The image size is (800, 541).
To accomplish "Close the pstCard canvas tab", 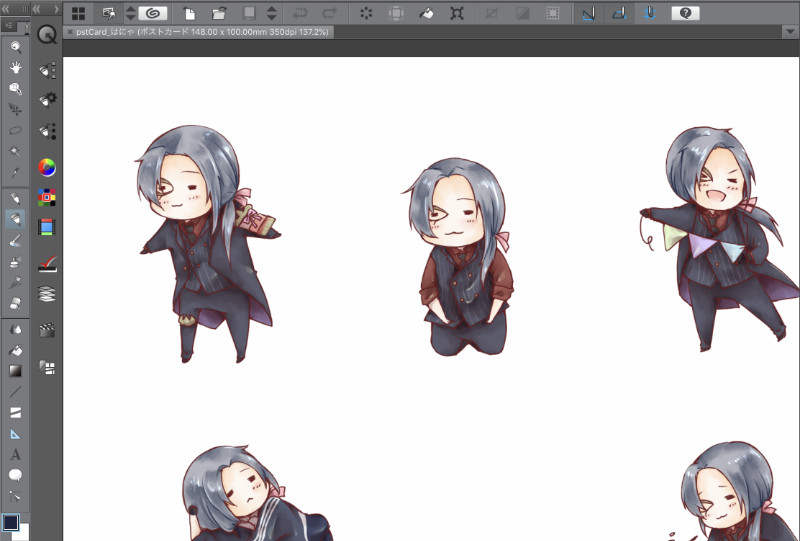I will pyautogui.click(x=70, y=32).
